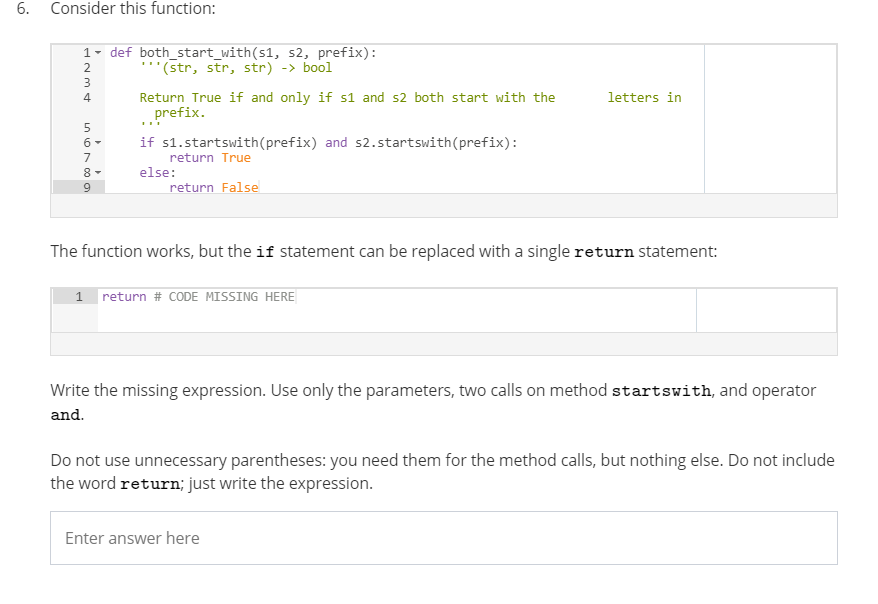Click the fold icon beside the else keyword
This screenshot has width=878, height=604.
coord(97,172)
